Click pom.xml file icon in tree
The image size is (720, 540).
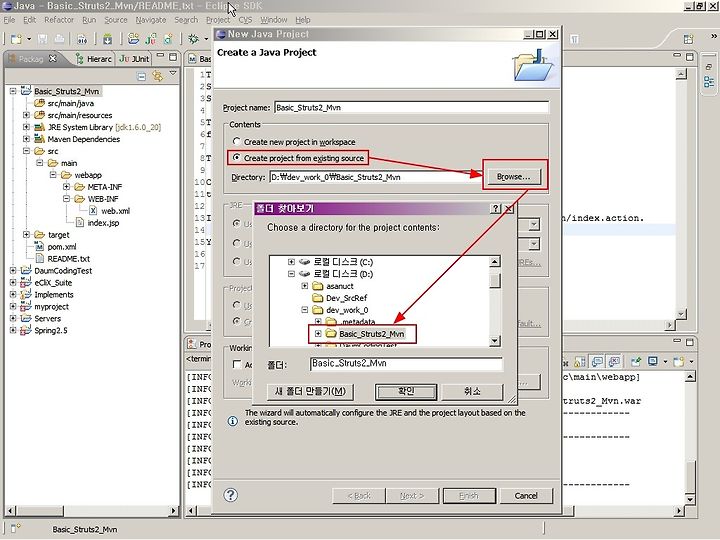[40, 247]
